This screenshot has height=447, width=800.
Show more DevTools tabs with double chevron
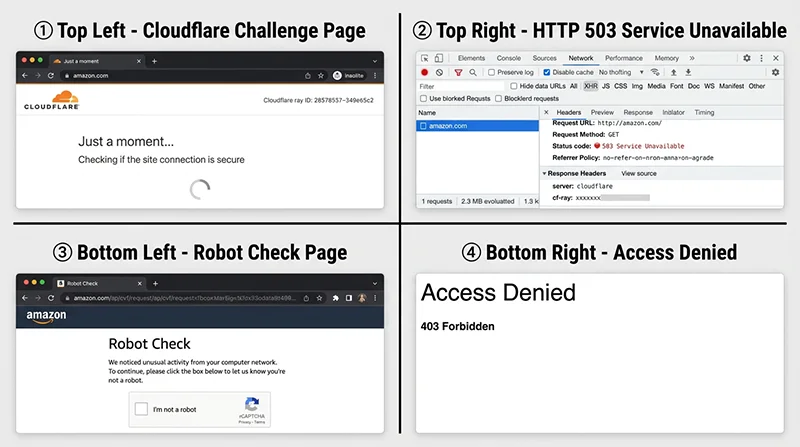tap(692, 58)
